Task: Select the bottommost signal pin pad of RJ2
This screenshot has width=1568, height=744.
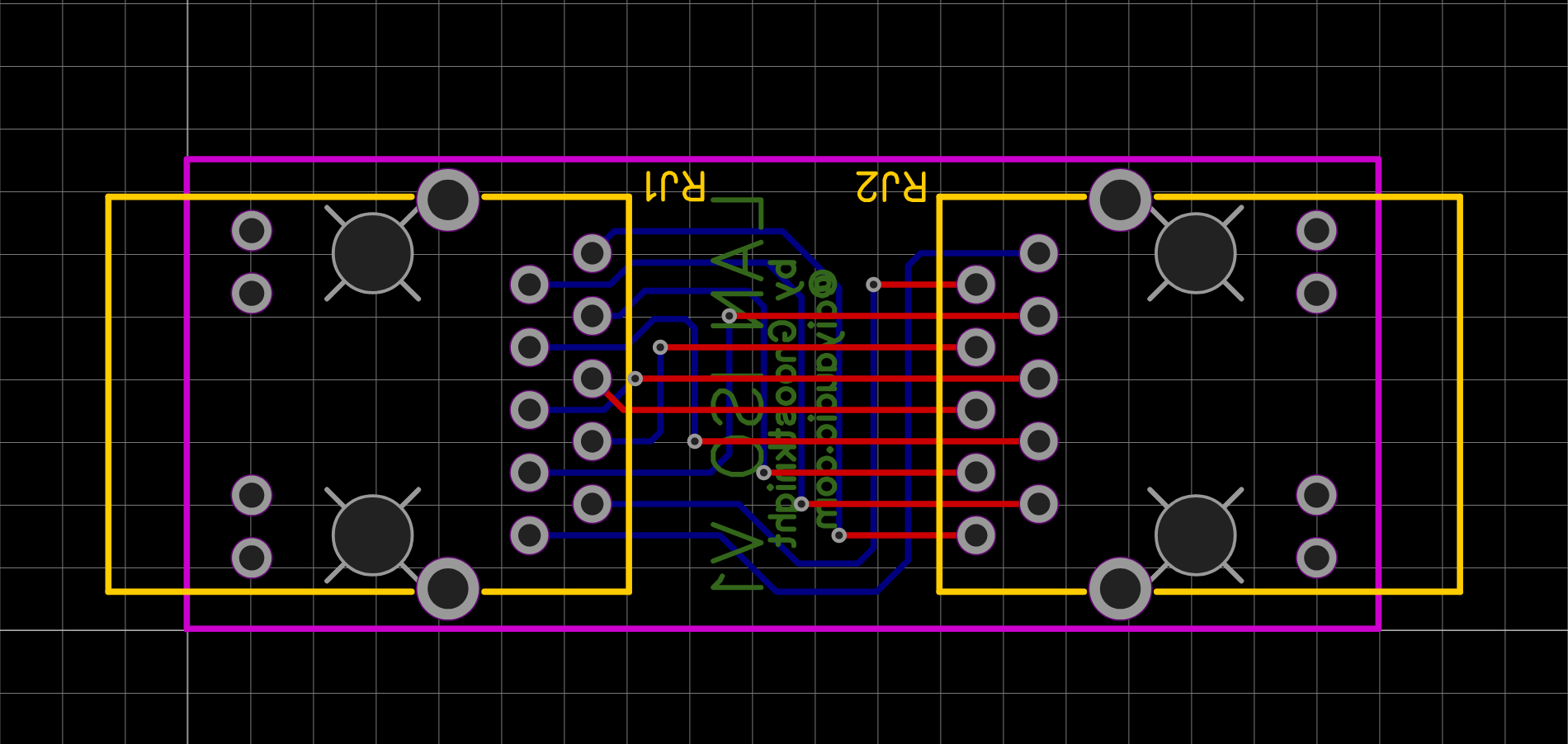Action: click(976, 535)
